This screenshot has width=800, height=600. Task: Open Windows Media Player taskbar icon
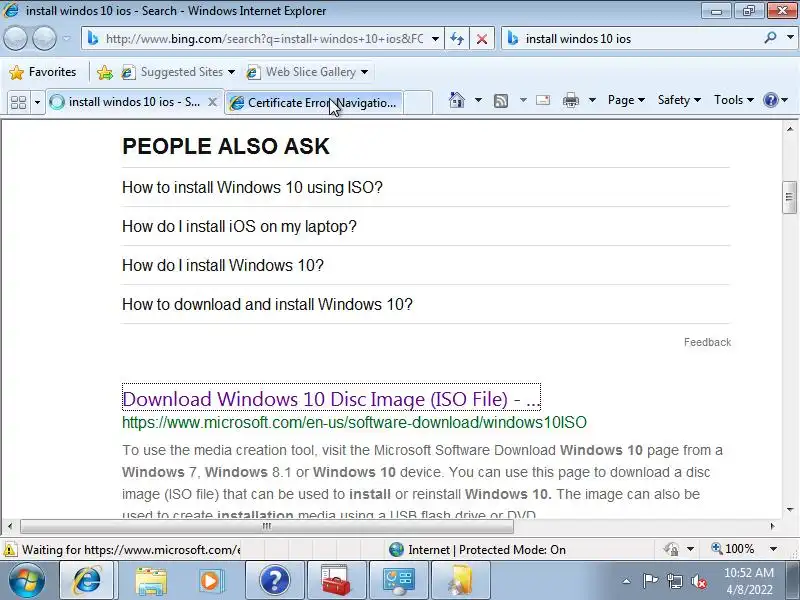[211, 581]
